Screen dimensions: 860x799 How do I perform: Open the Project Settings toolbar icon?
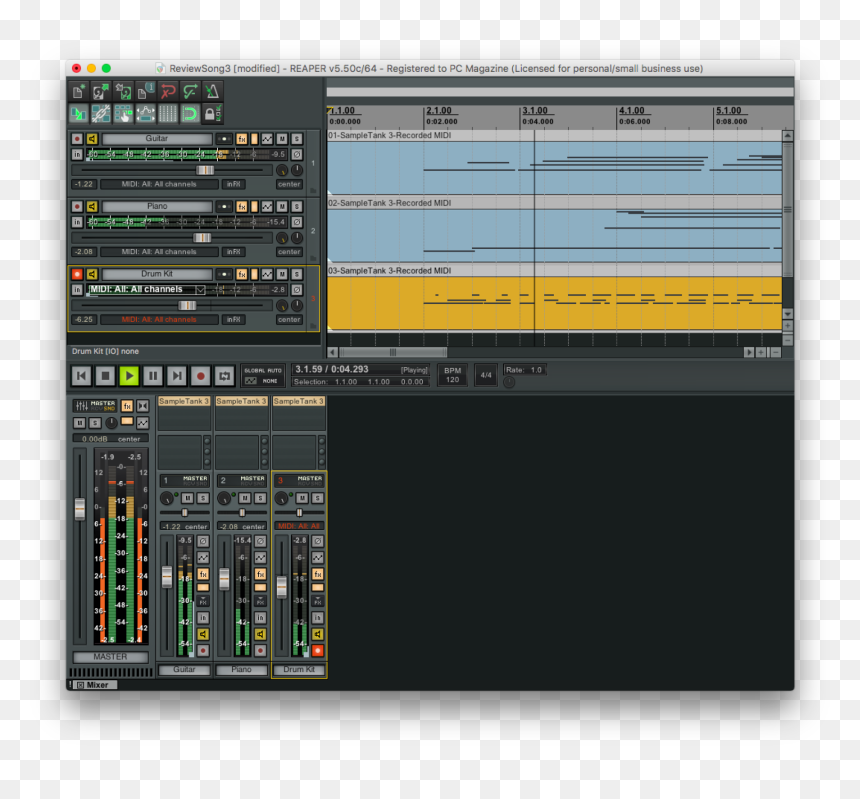(145, 91)
